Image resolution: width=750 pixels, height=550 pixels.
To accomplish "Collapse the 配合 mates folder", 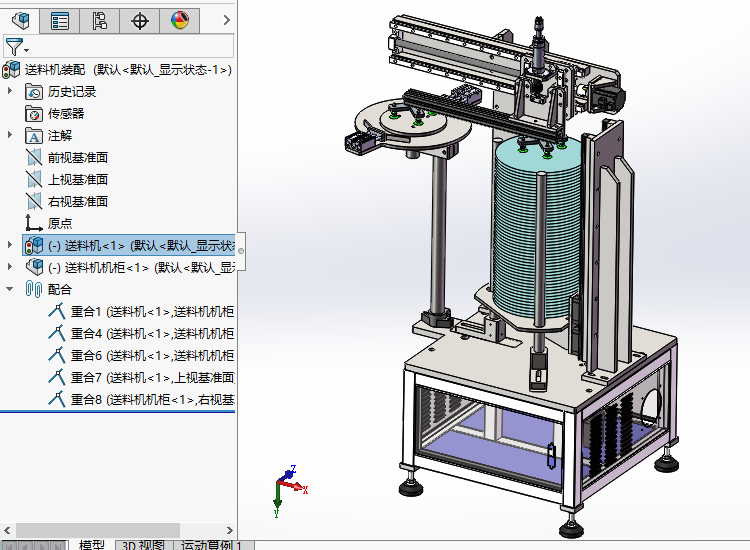I will tap(10, 289).
